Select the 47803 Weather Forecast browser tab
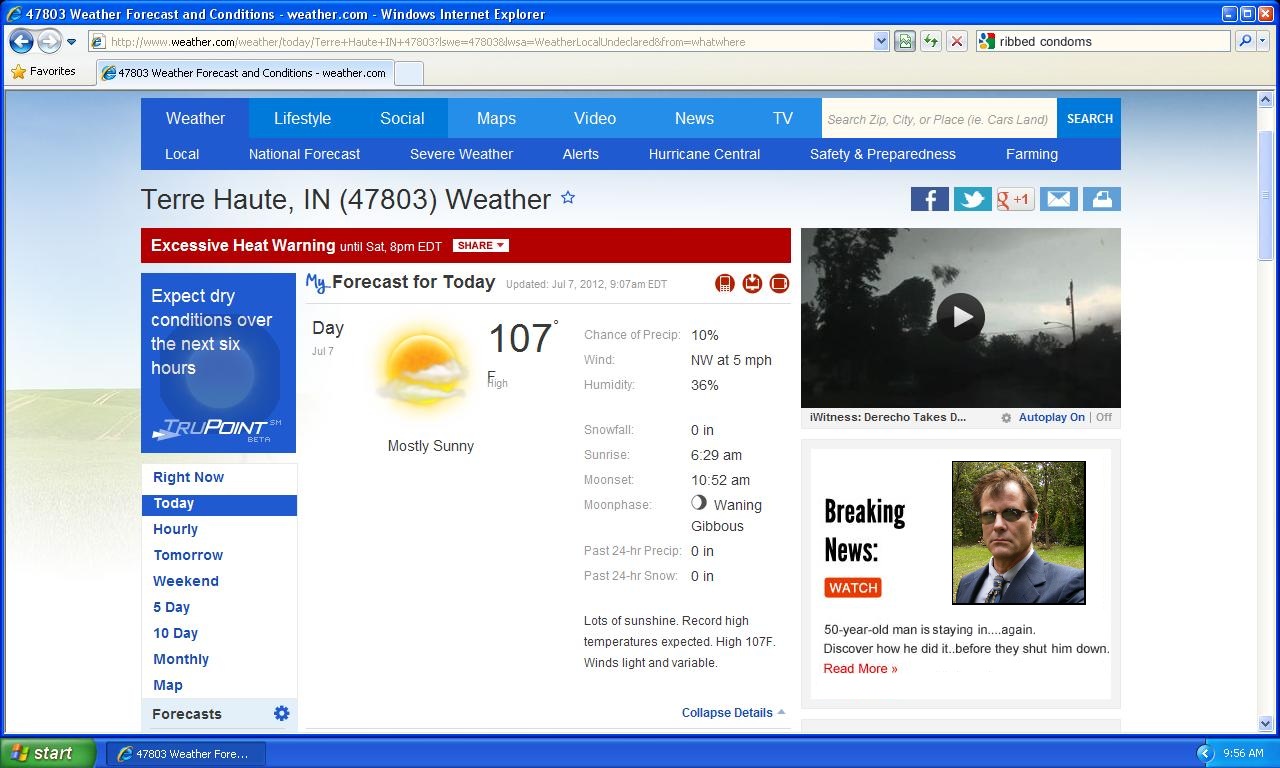This screenshot has width=1280, height=768. [245, 73]
